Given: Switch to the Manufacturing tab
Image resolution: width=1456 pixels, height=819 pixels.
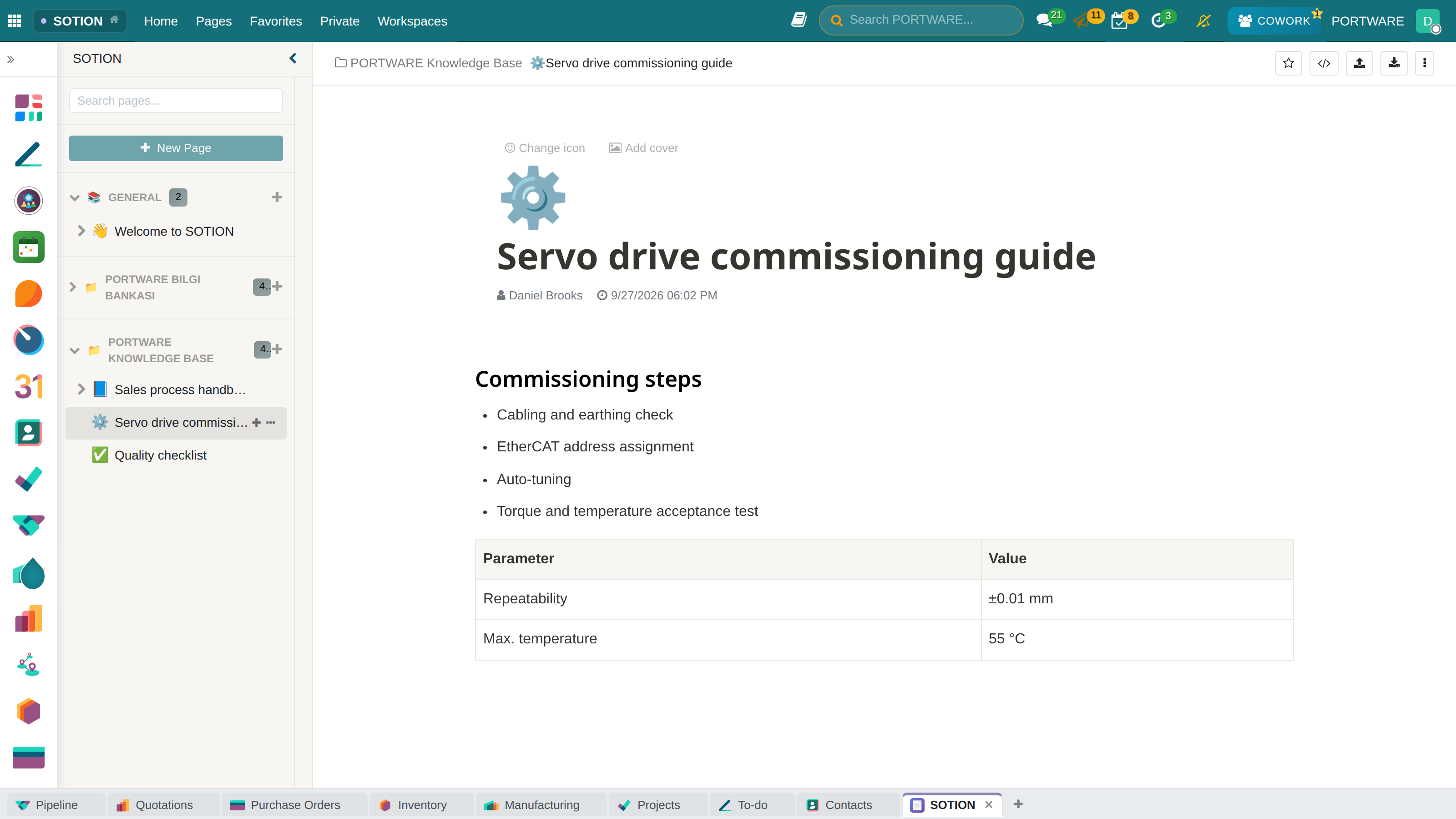Looking at the screenshot, I should pyautogui.click(x=541, y=804).
